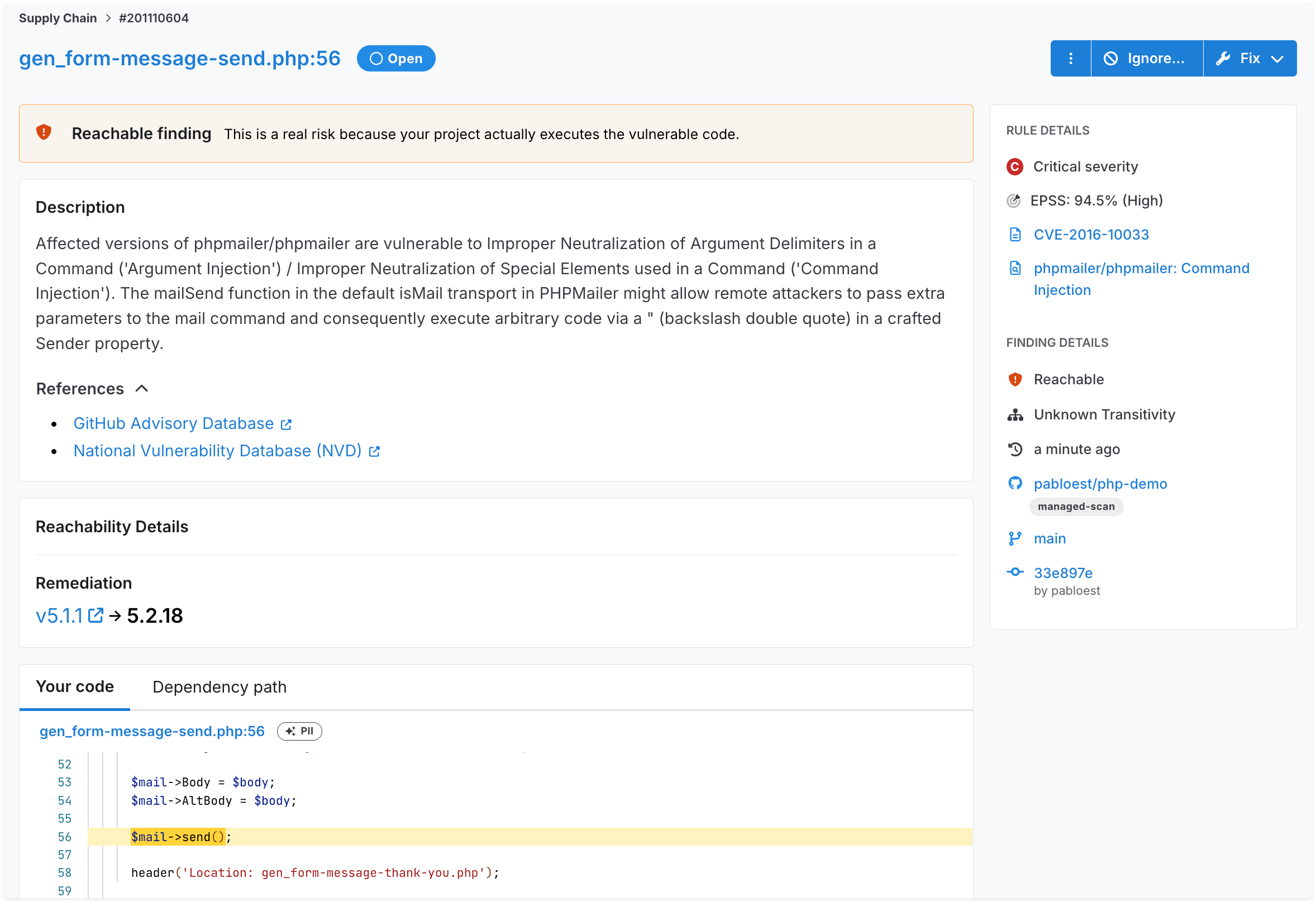Viewport: 1316px width, 902px height.
Task: Open commit 33e897e link
Action: (1063, 573)
